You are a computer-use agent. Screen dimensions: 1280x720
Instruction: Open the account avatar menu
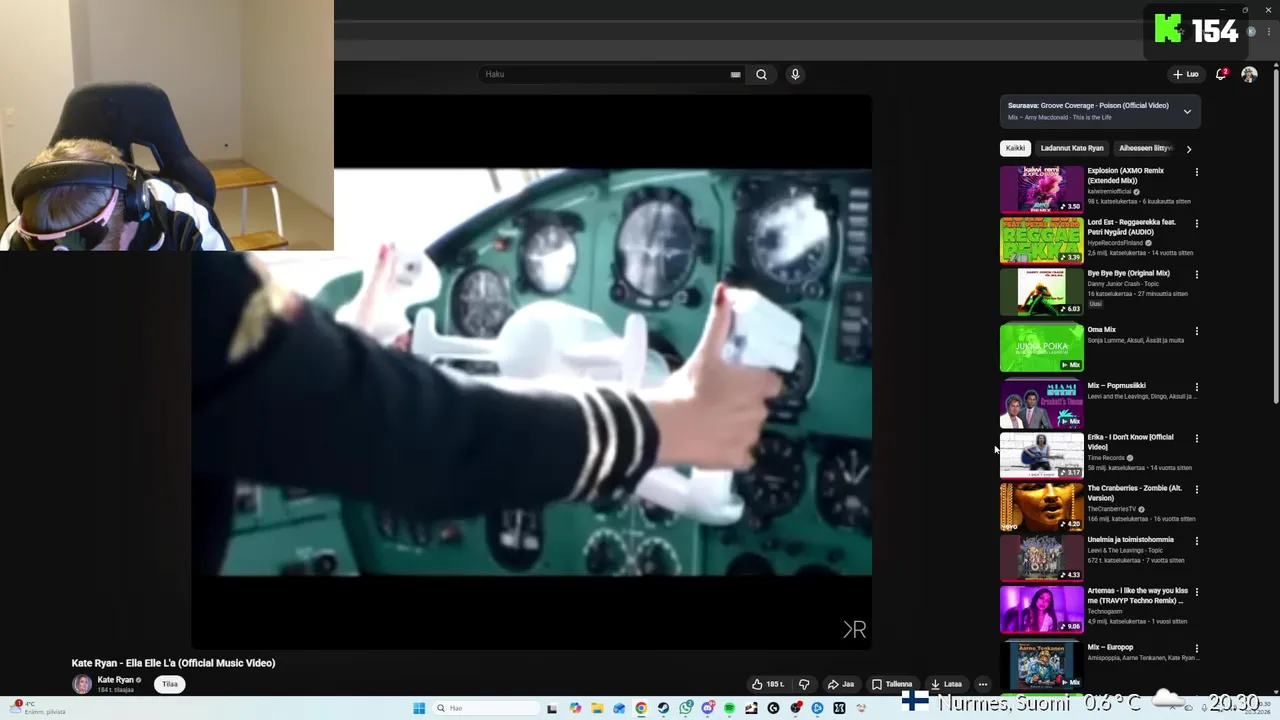pos(1249,74)
